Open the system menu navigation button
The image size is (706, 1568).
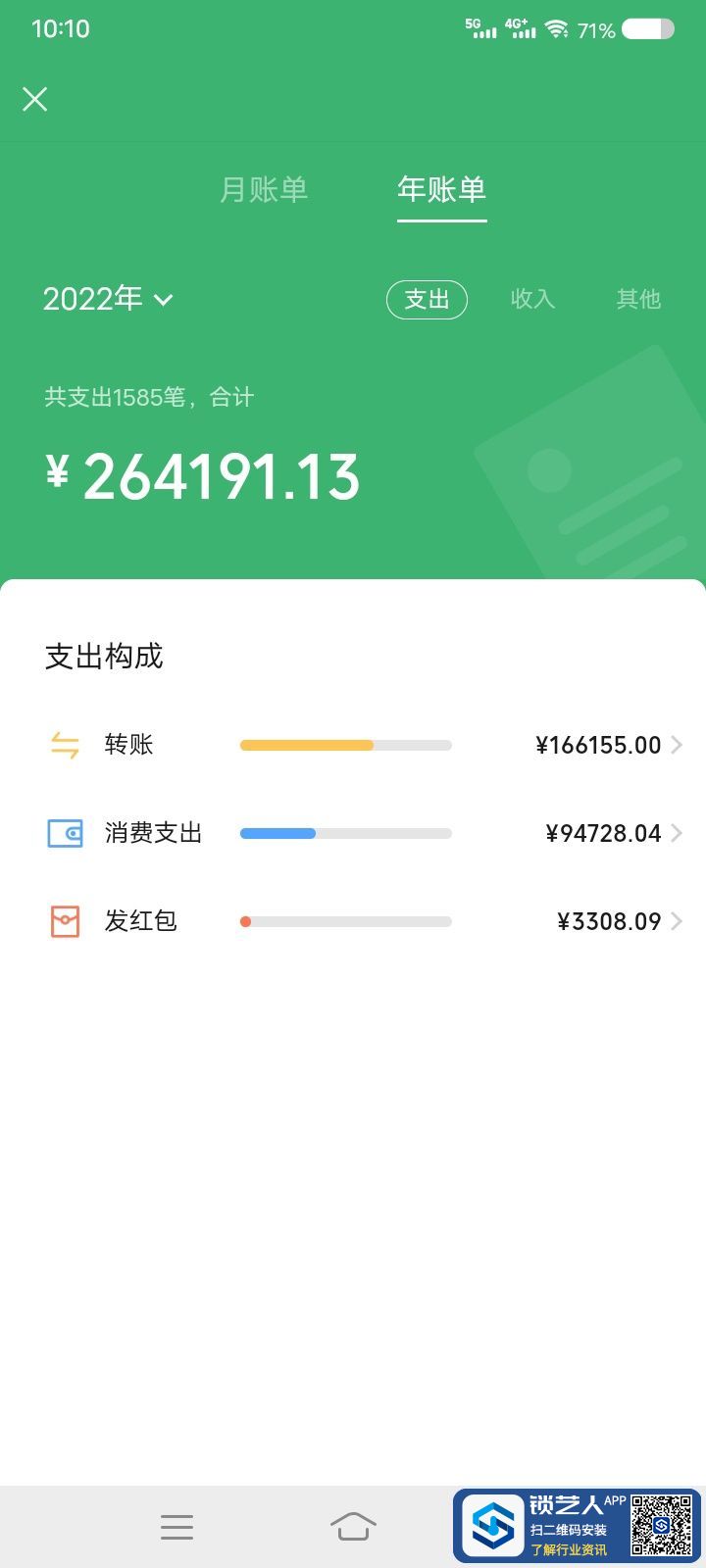pos(176,1527)
